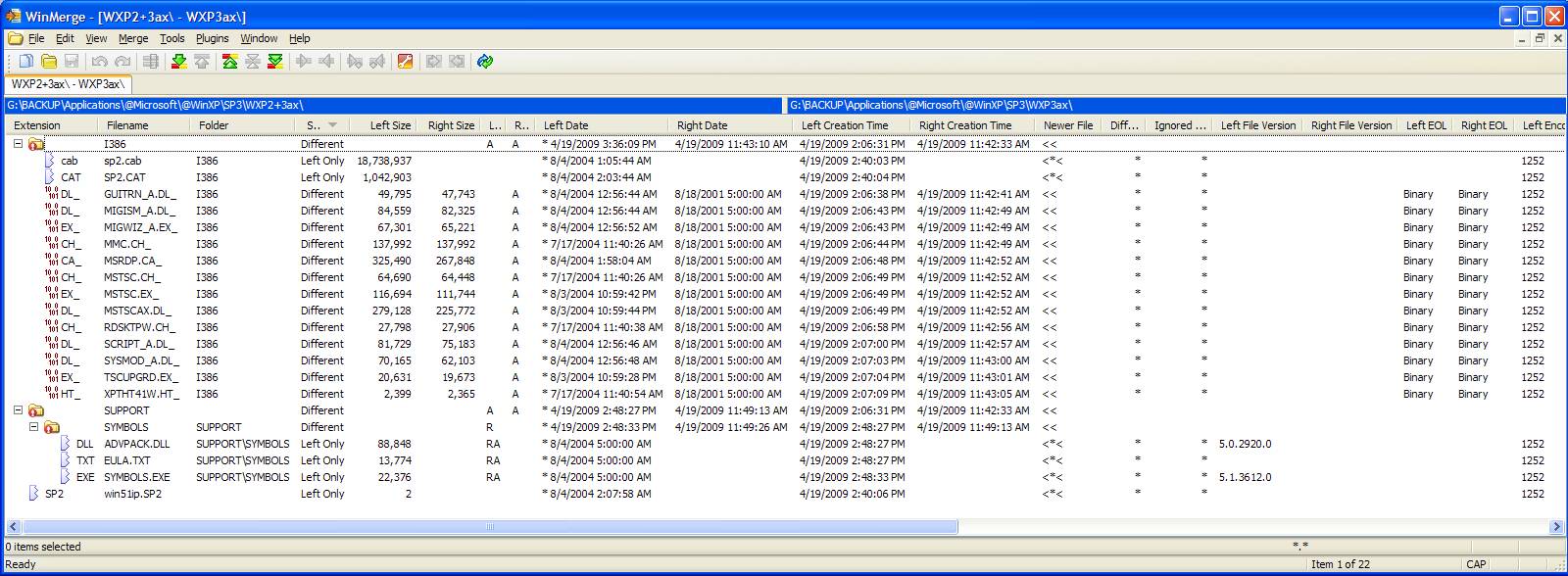The height and width of the screenshot is (576, 1568).
Task: Jump to the last difference icon
Action: click(275, 62)
